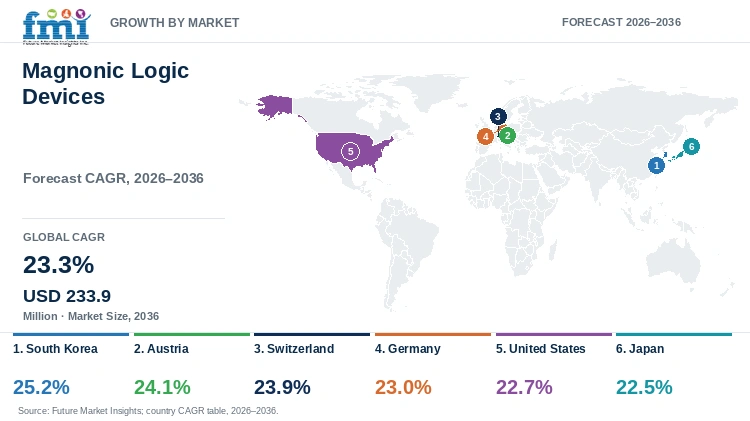Click the '6. Japan' label
The height and width of the screenshot is (421, 750).
[640, 349]
